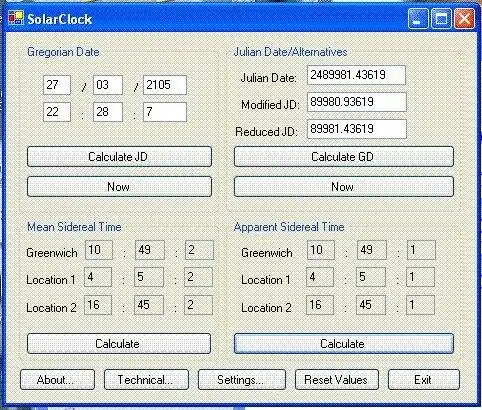Click Now under Gregorian Date

[x=119, y=187]
